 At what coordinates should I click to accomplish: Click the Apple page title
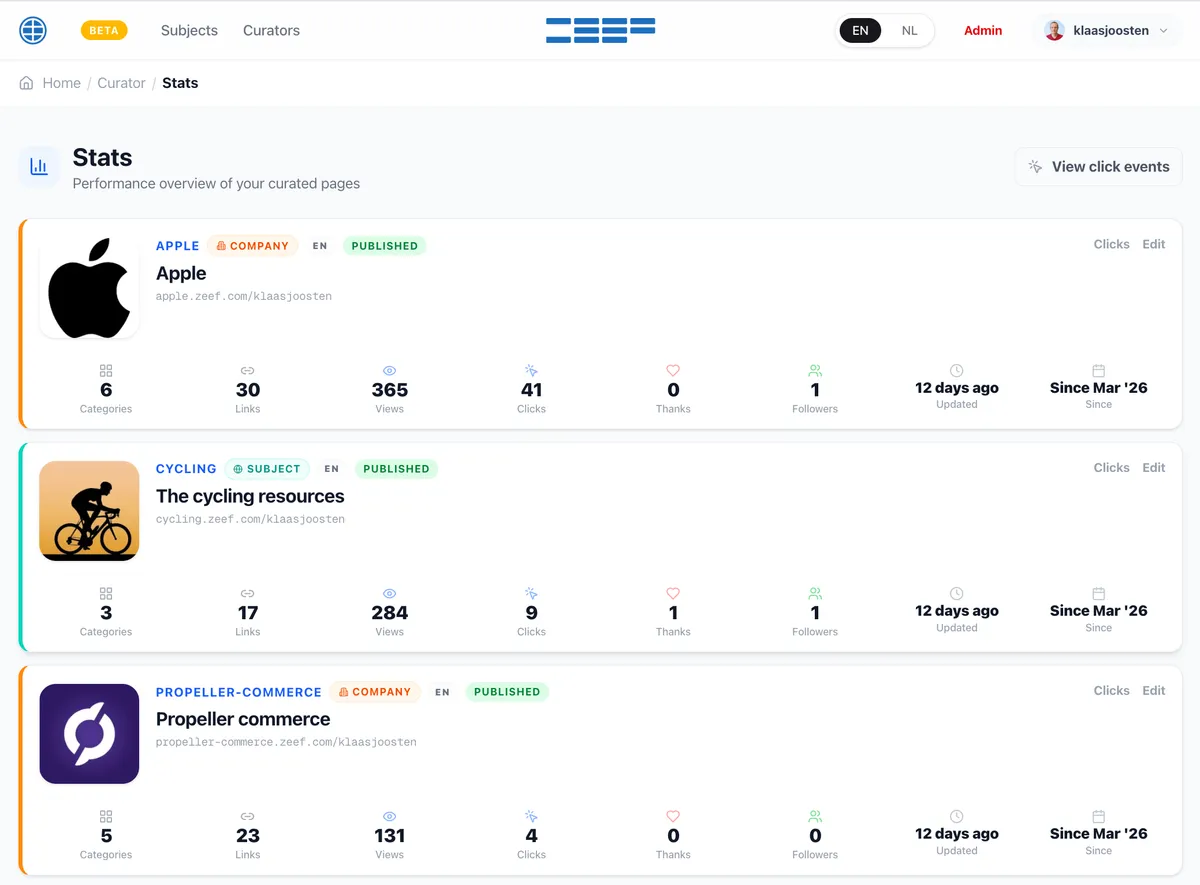coord(181,273)
